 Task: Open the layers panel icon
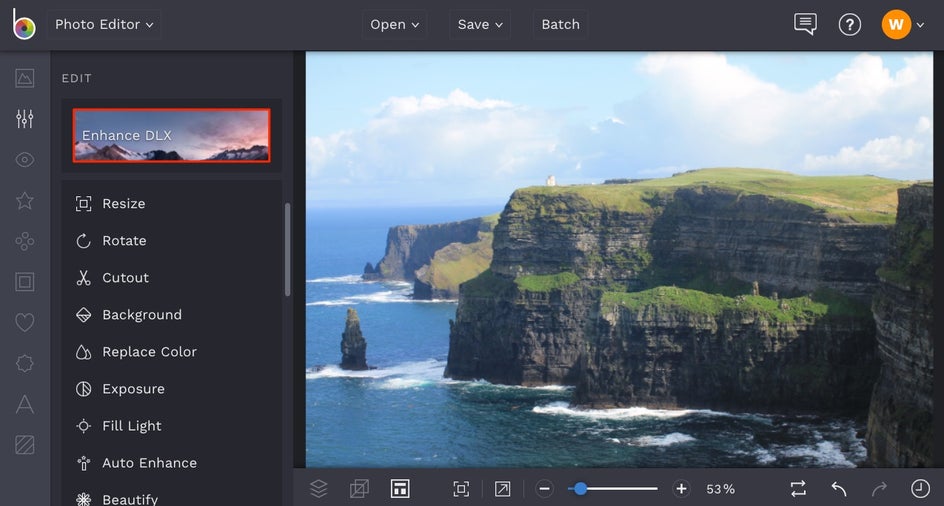(x=318, y=488)
